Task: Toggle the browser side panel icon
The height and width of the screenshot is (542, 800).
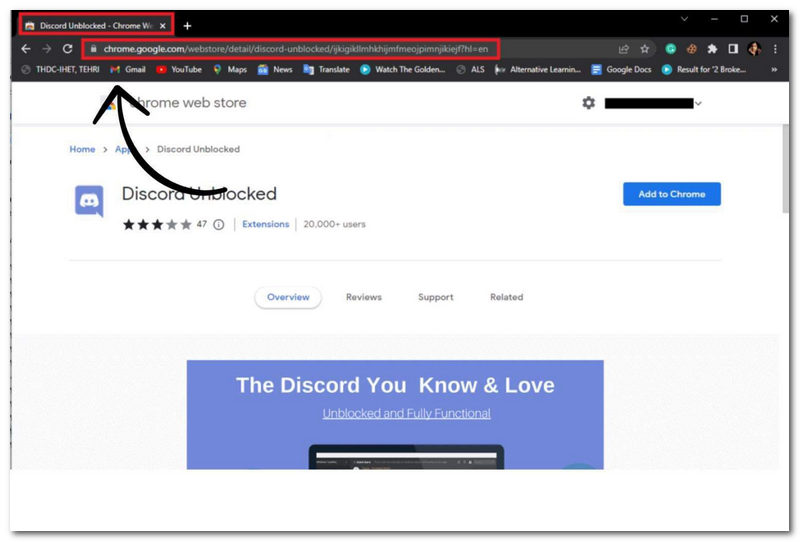Action: coord(733,49)
